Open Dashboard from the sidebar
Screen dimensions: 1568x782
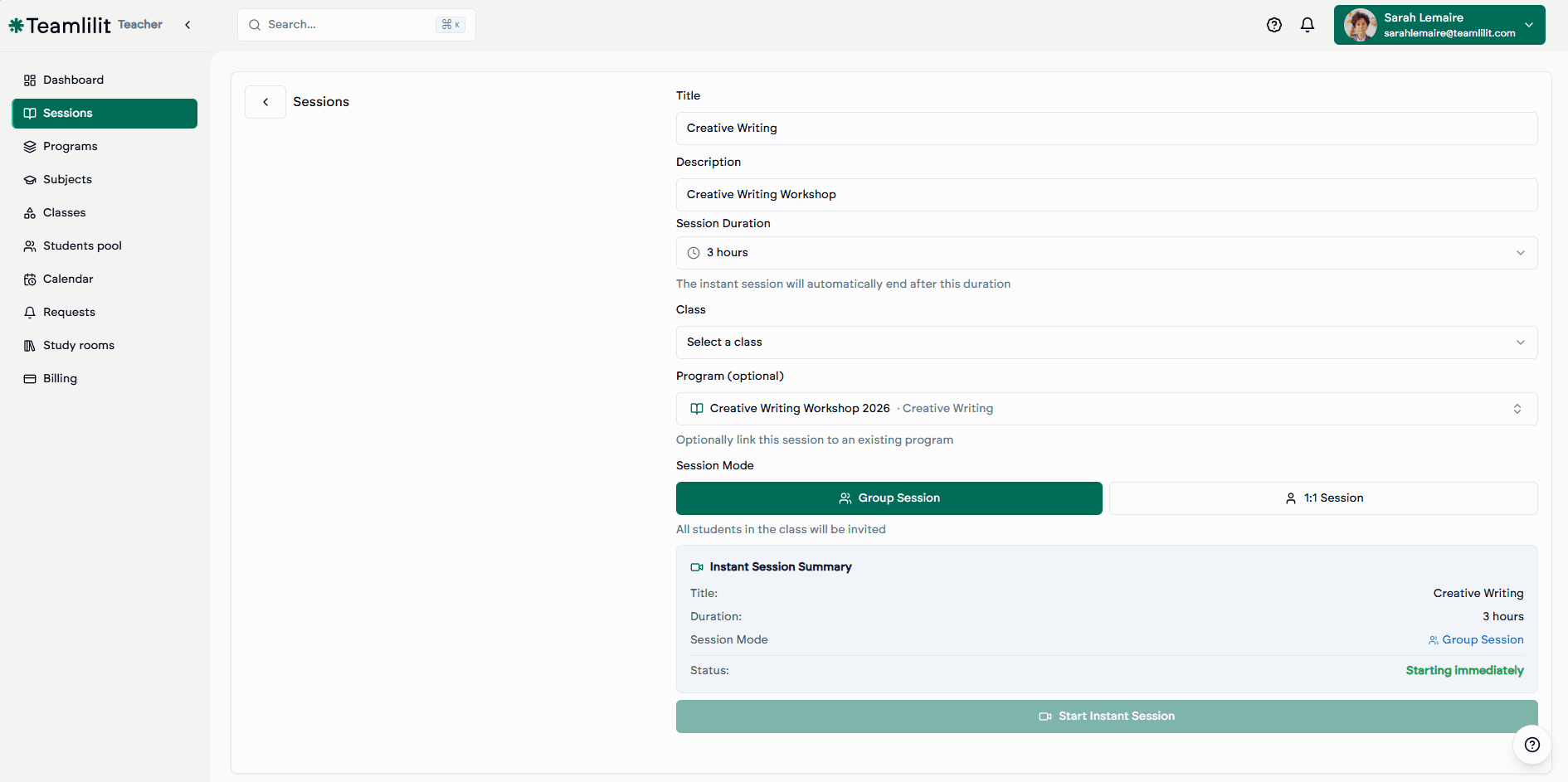coord(73,80)
